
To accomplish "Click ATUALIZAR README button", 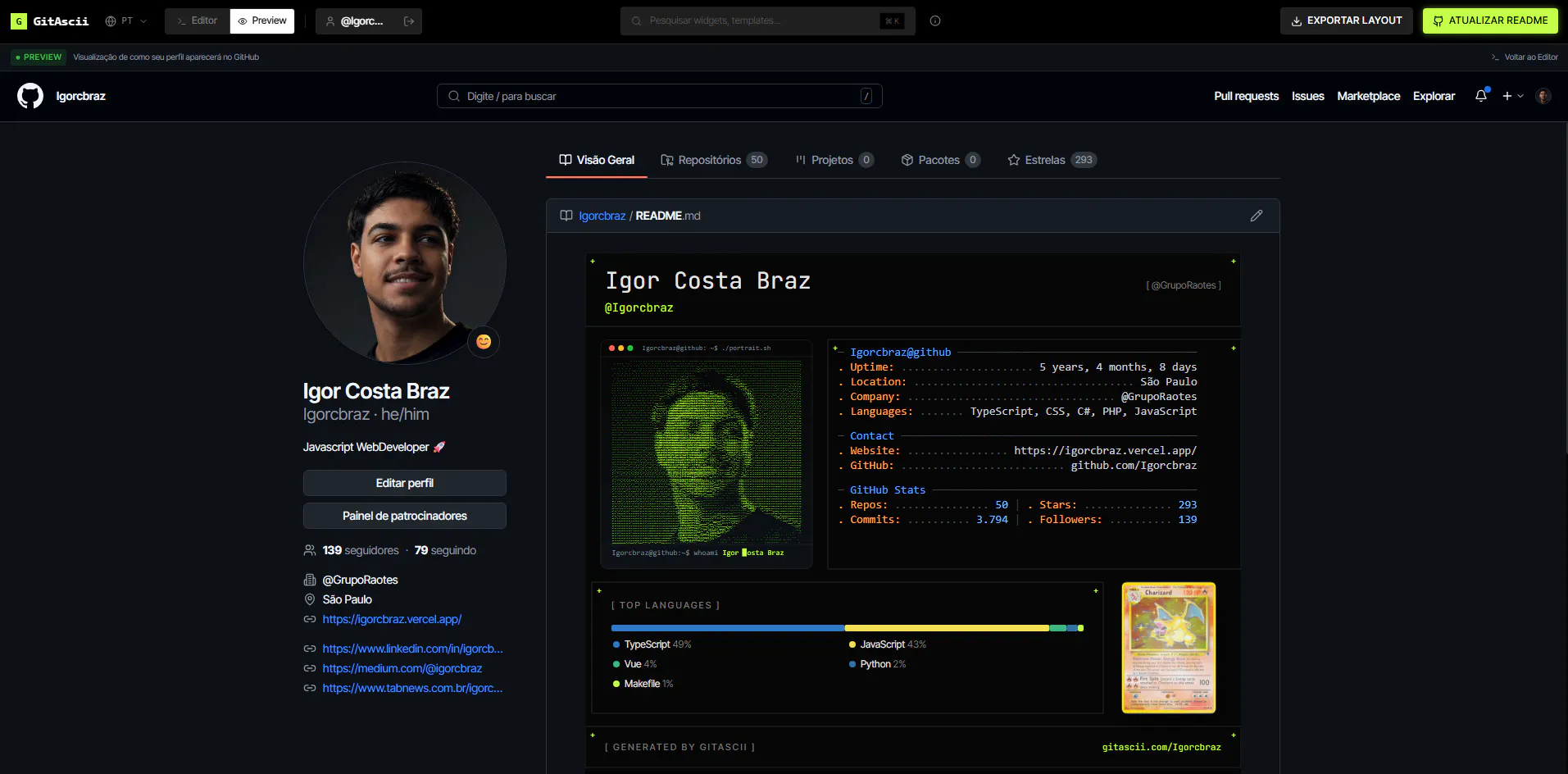I will (1490, 20).
